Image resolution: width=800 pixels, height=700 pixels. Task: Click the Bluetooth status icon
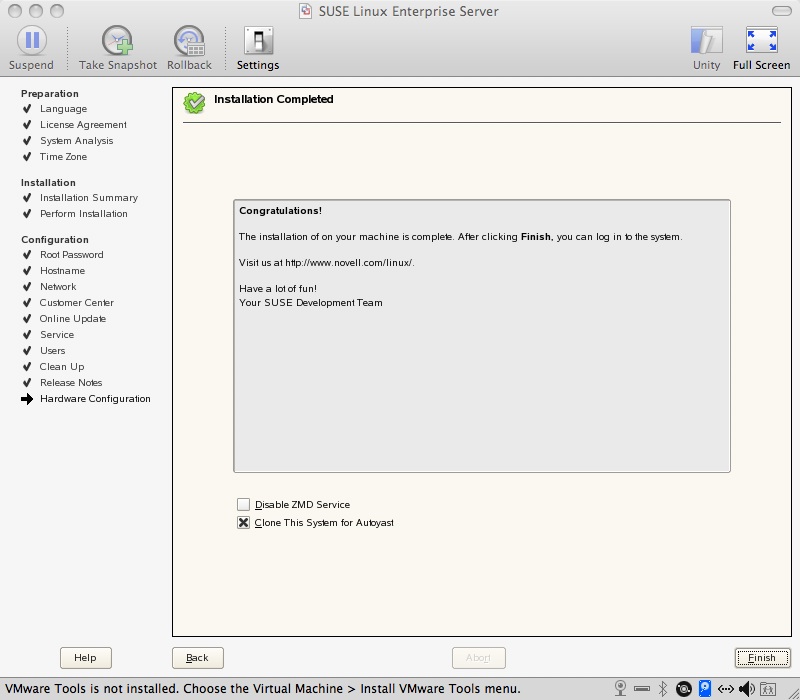[663, 689]
